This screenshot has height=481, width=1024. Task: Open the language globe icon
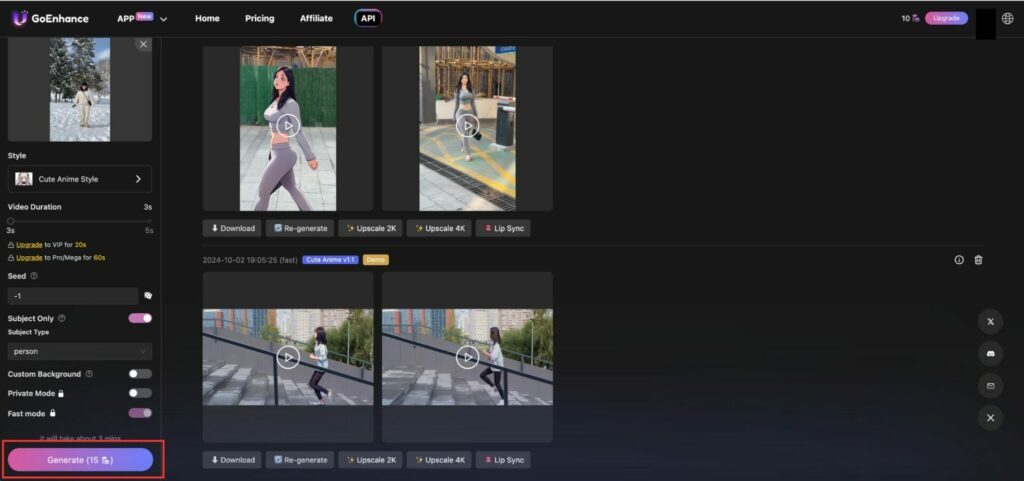[x=1007, y=18]
